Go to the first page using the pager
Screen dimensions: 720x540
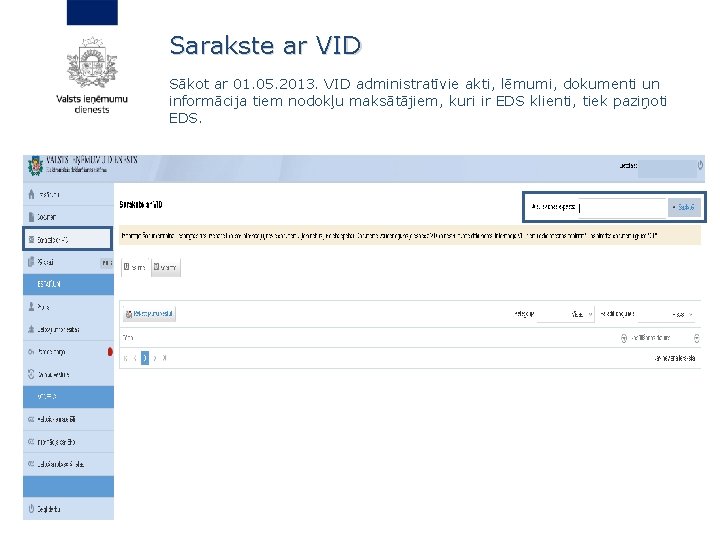point(125,358)
